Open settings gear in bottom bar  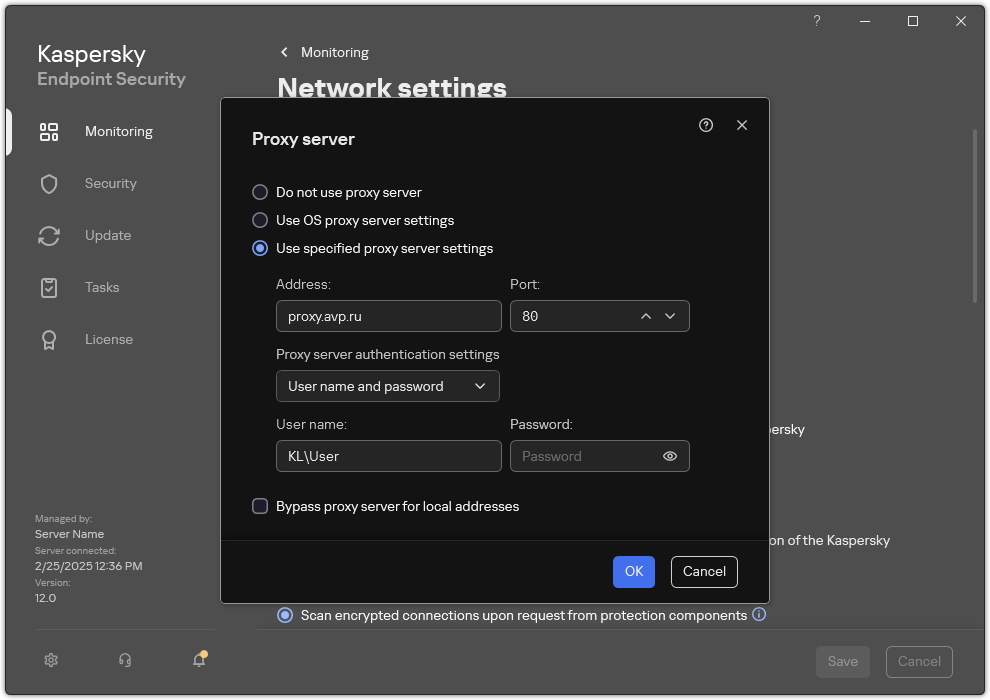point(51,660)
